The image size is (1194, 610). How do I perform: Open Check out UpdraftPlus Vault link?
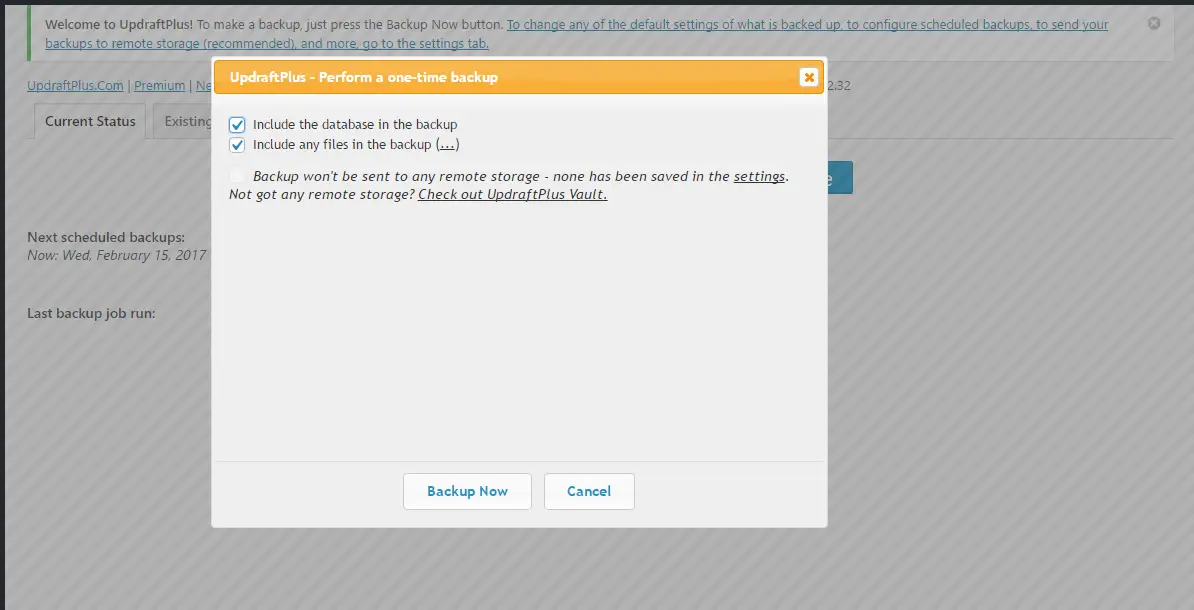[512, 194]
